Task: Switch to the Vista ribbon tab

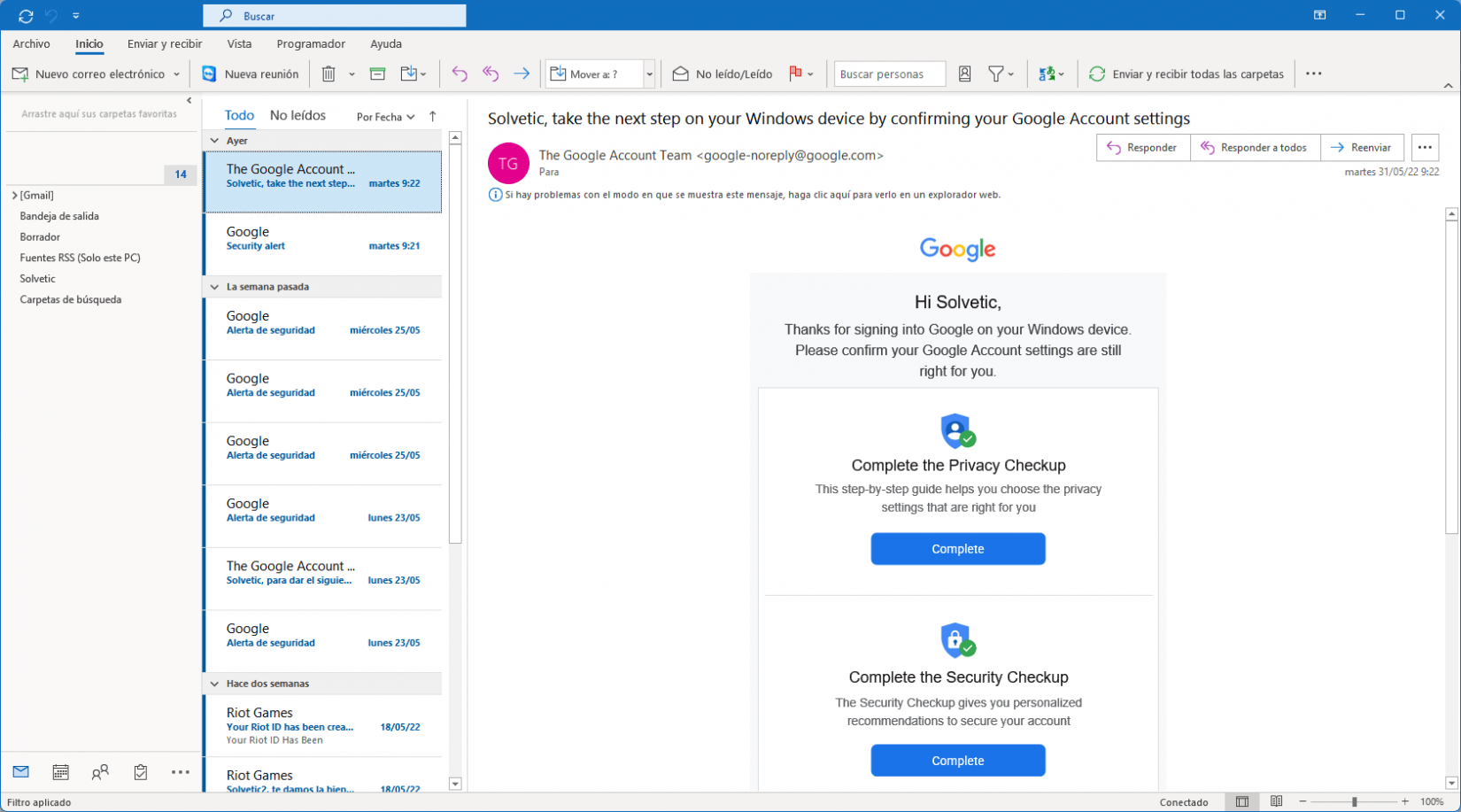Action: (239, 43)
